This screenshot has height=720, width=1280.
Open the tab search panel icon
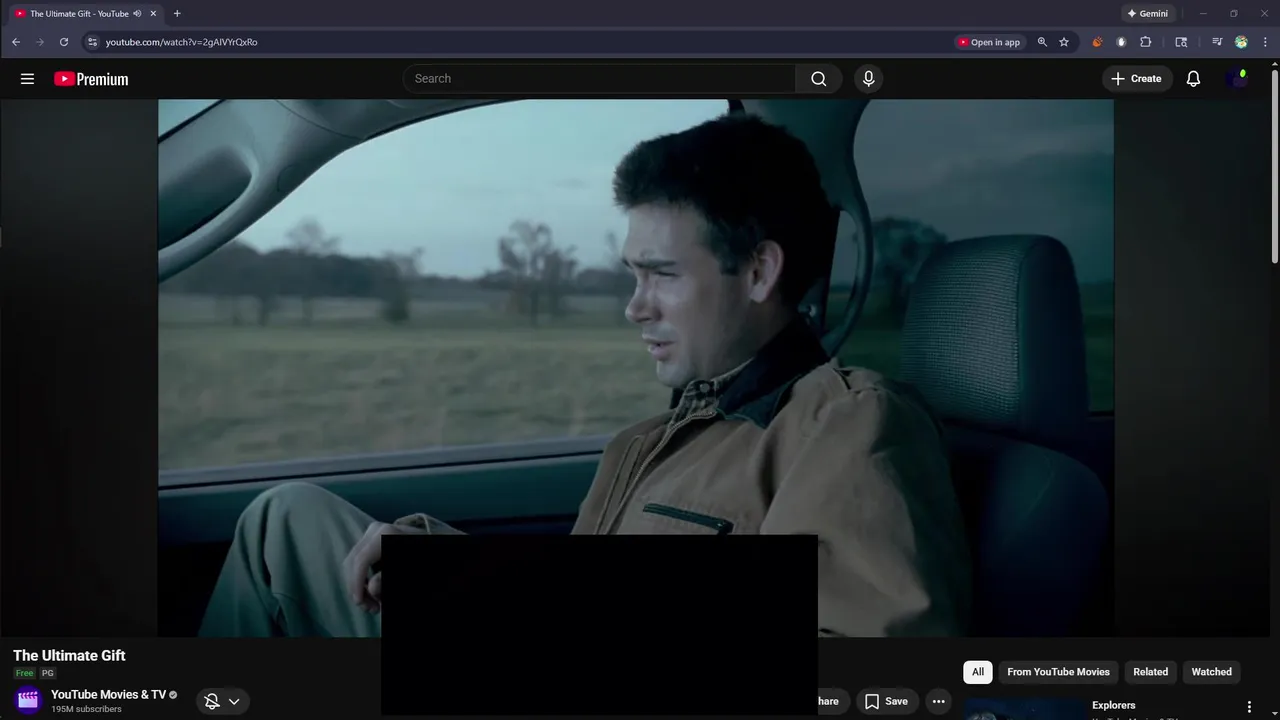[x=1181, y=42]
